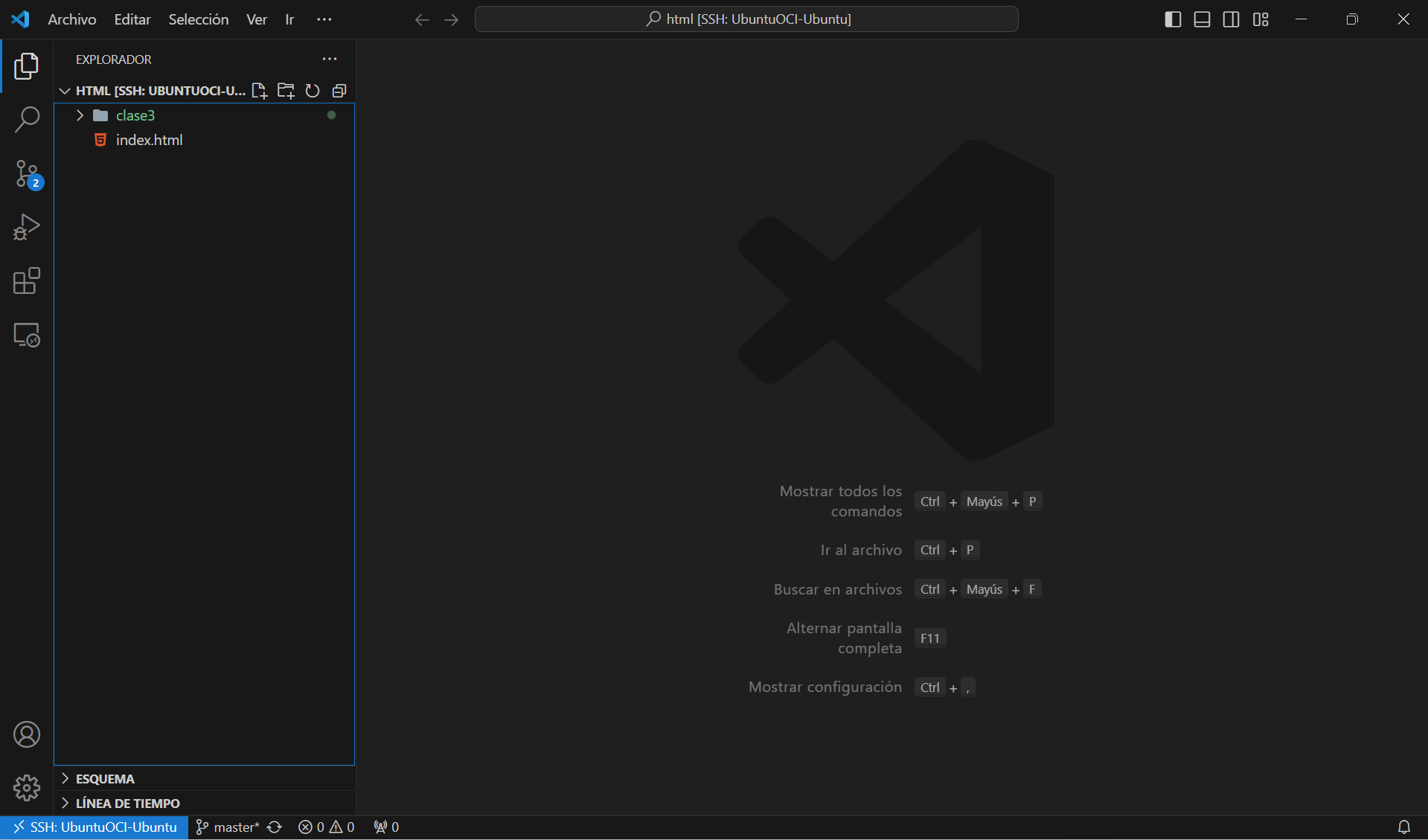Open forwarded ports indicator showing 0
The width and height of the screenshot is (1428, 840).
[x=386, y=827]
